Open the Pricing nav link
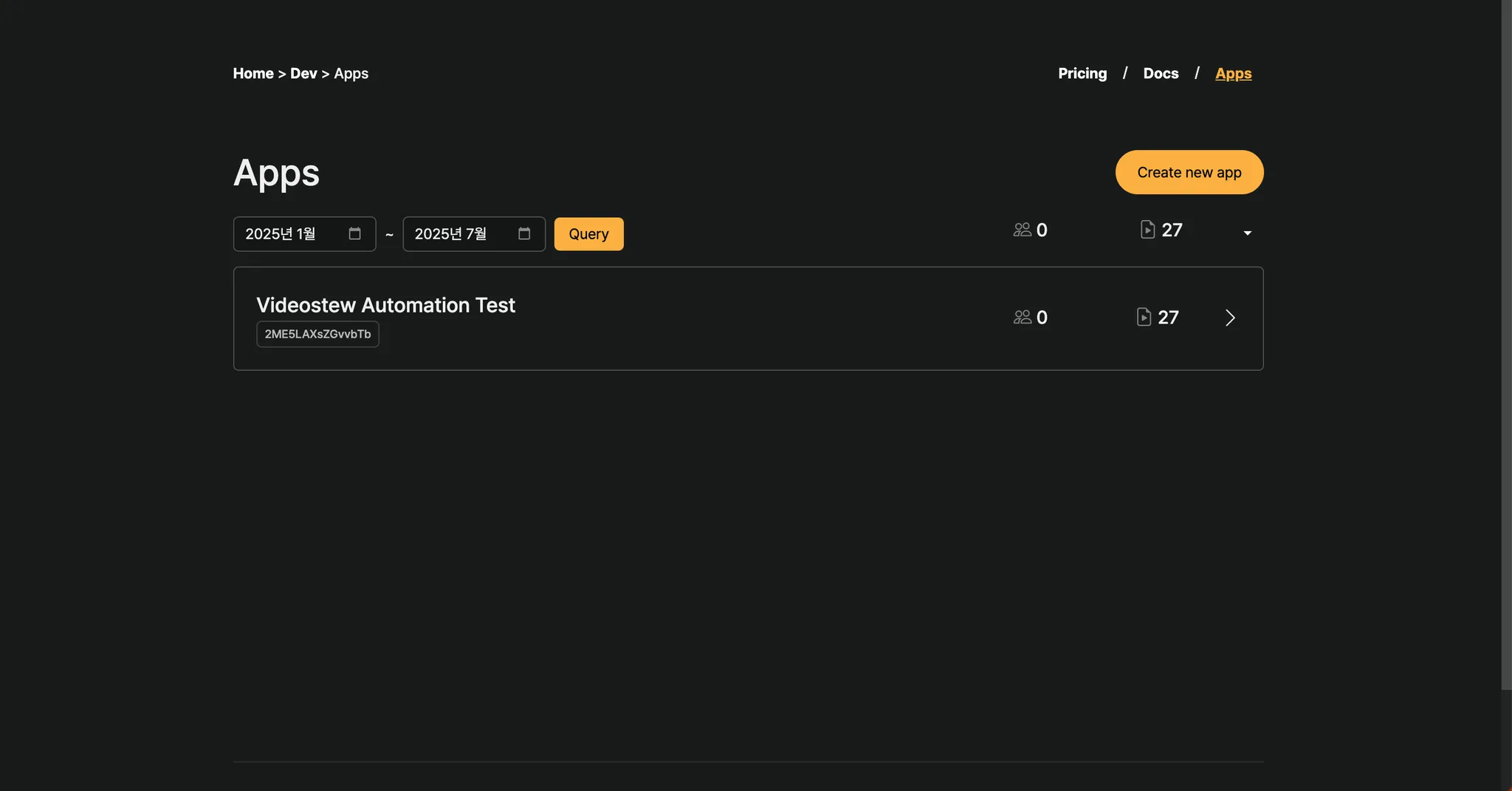This screenshot has height=791, width=1512. [1082, 73]
